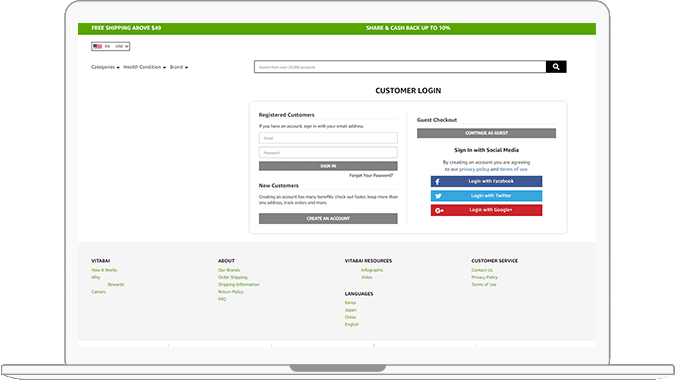The height and width of the screenshot is (380, 675).
Task: Open Terms of Use footer link
Action: [x=484, y=284]
